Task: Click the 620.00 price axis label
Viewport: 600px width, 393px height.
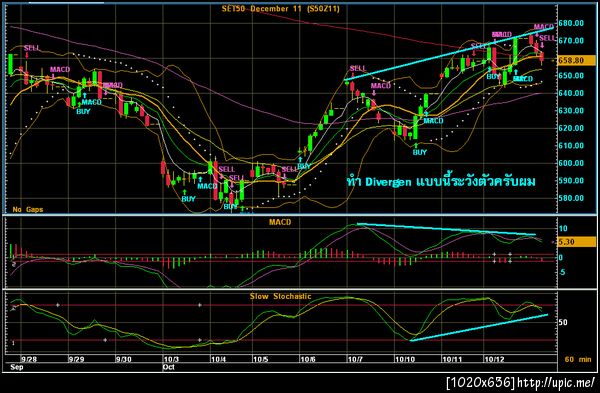Action: coord(571,128)
